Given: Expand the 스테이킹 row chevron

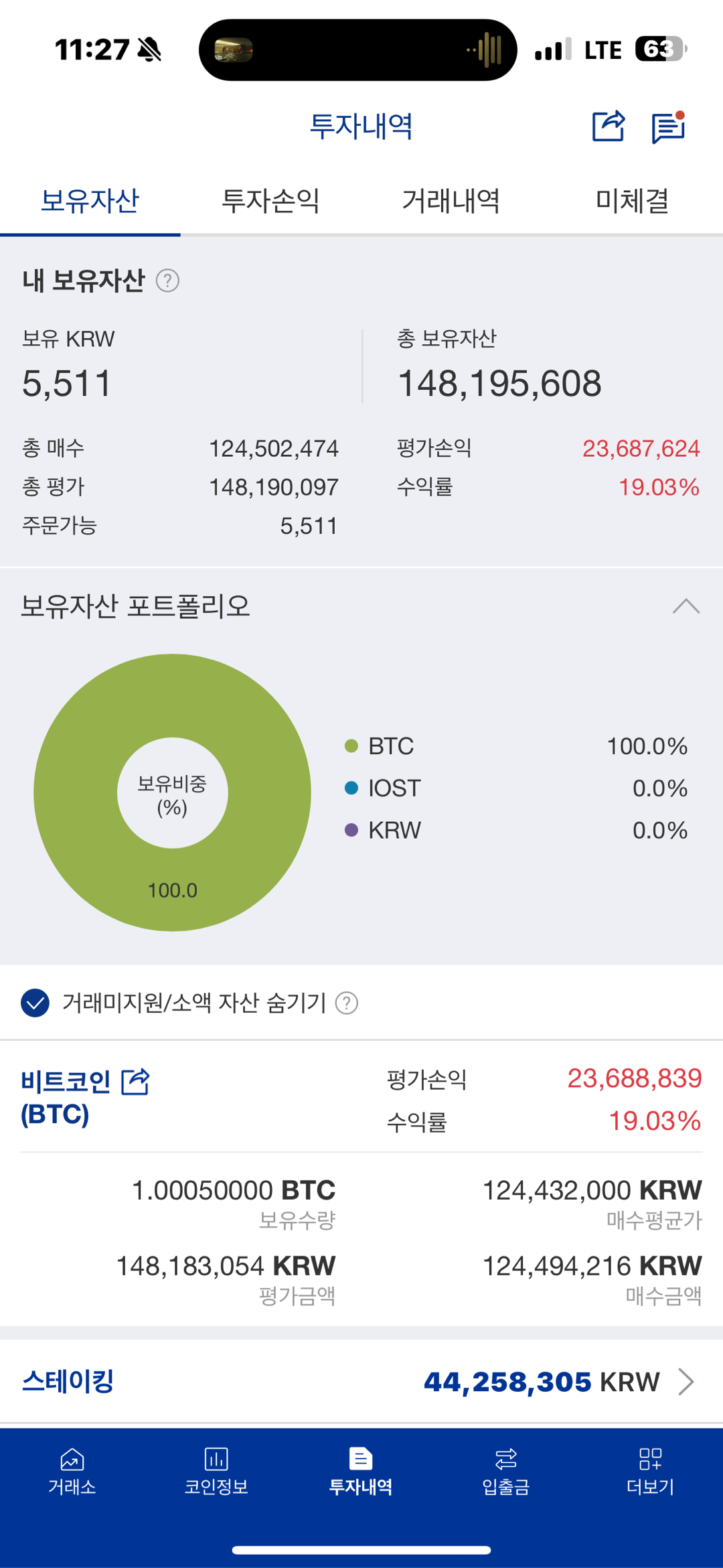Looking at the screenshot, I should [x=688, y=1381].
